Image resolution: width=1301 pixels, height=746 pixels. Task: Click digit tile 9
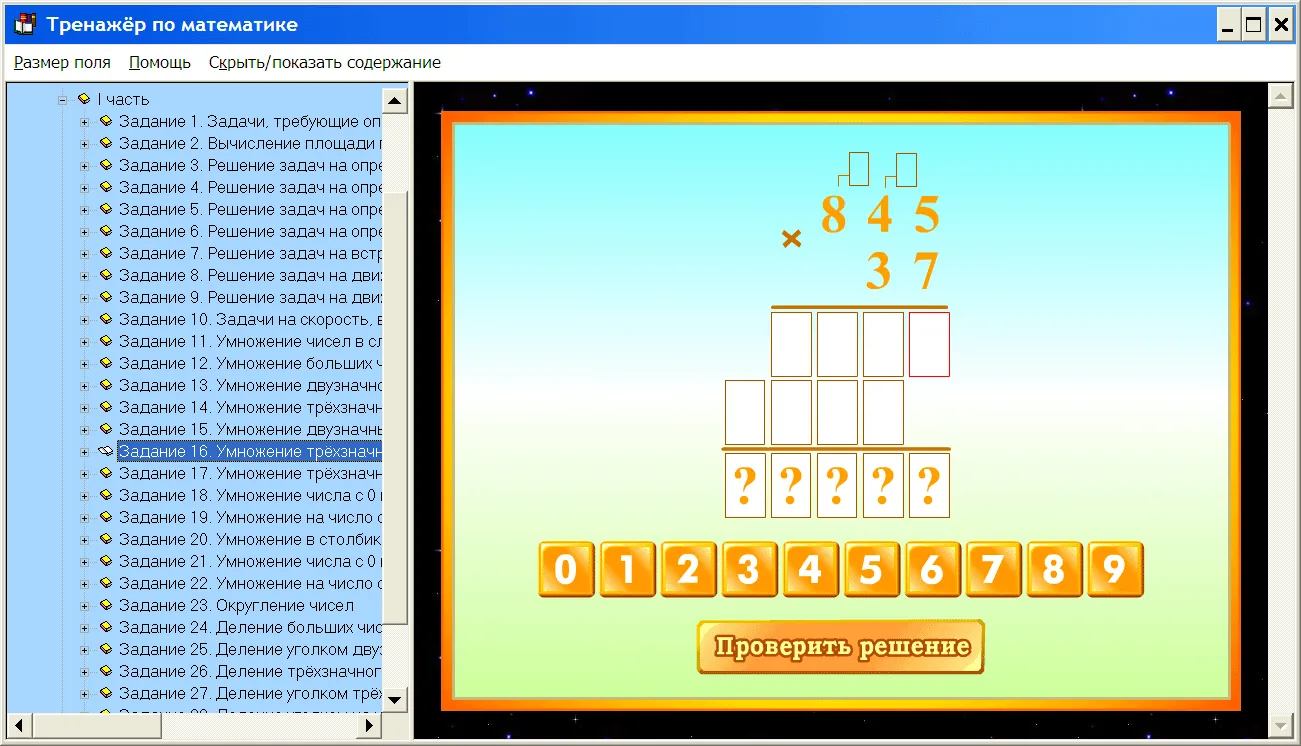click(x=1115, y=570)
